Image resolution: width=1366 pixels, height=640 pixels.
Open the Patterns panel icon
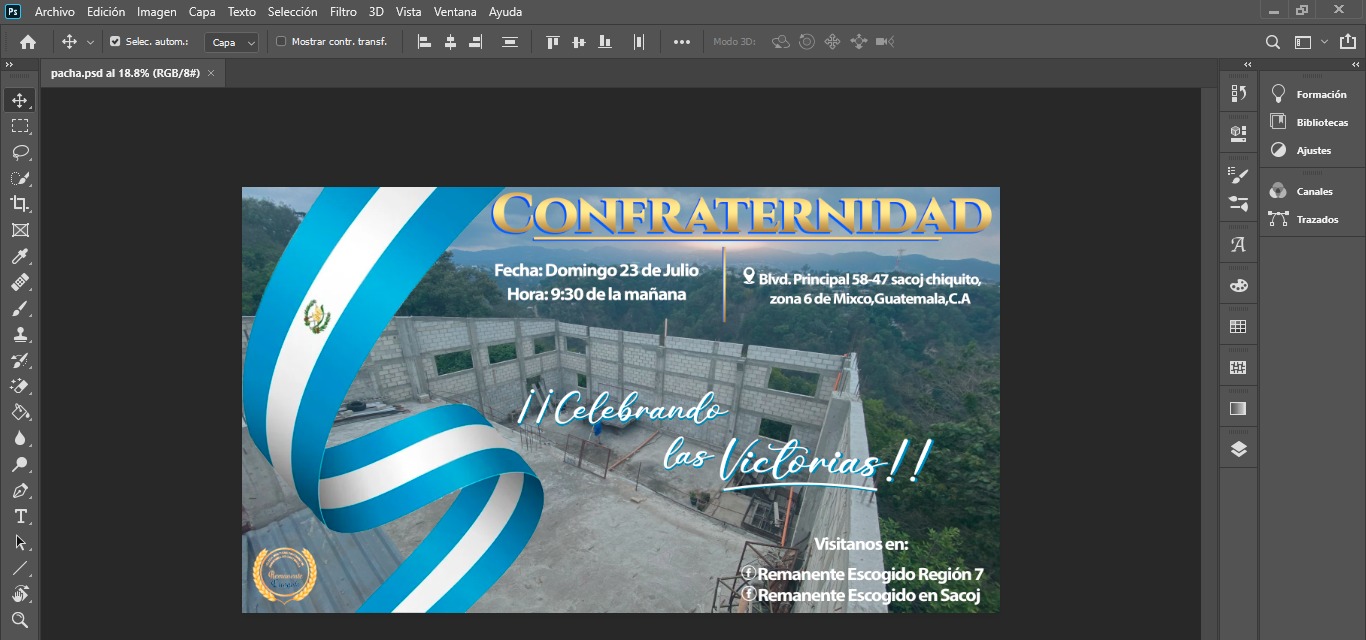1238,367
